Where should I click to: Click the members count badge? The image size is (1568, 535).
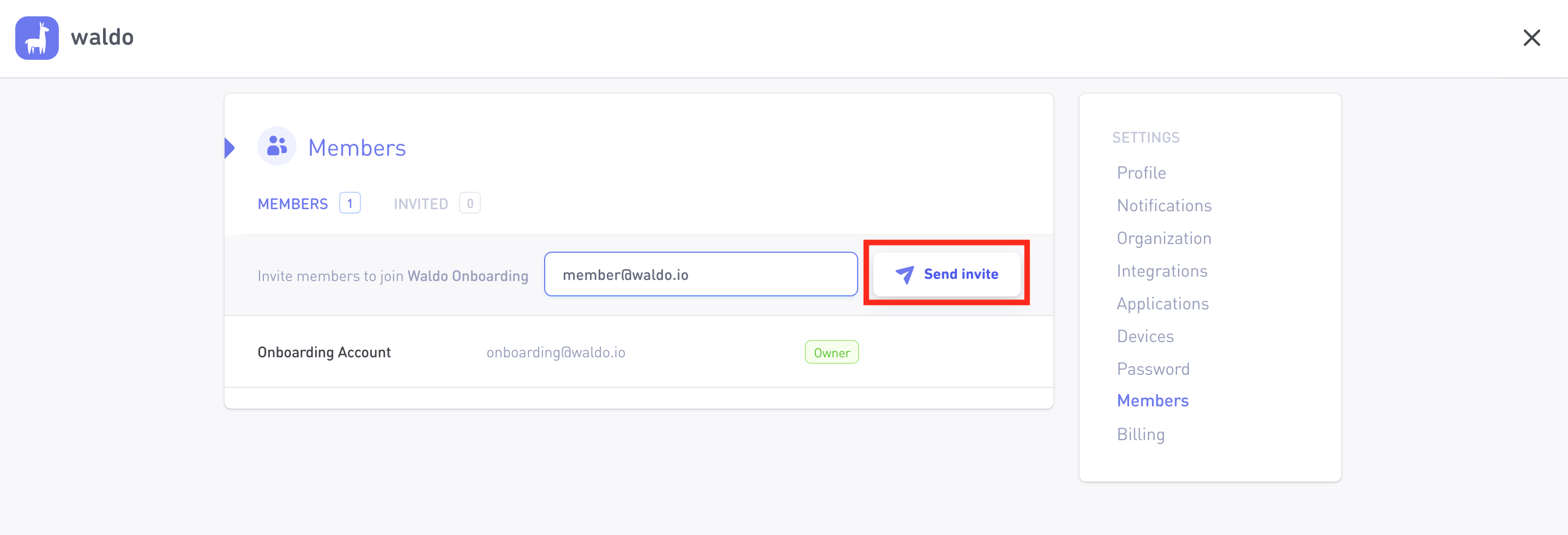pyautogui.click(x=350, y=203)
